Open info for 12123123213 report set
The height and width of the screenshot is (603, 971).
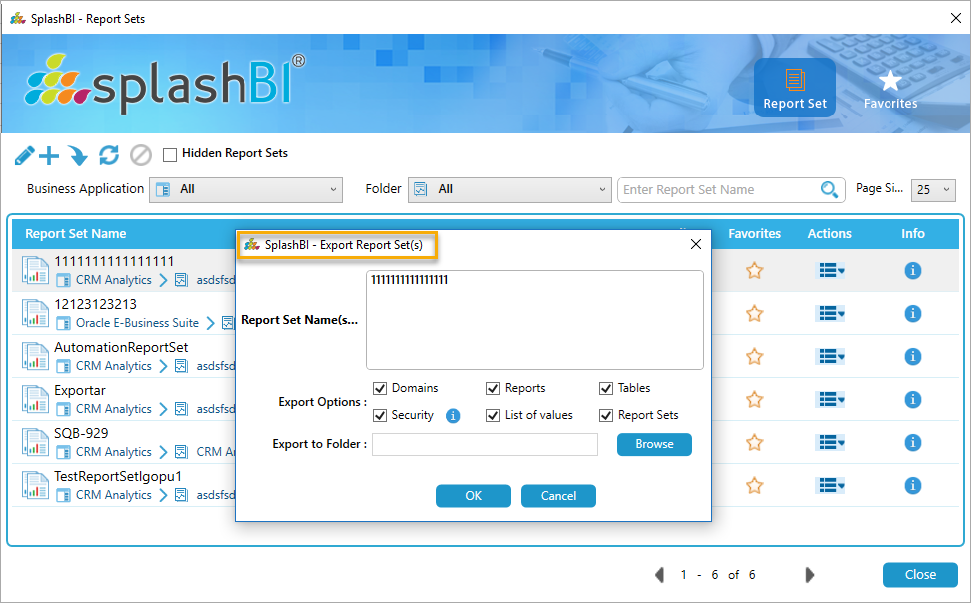[912, 313]
